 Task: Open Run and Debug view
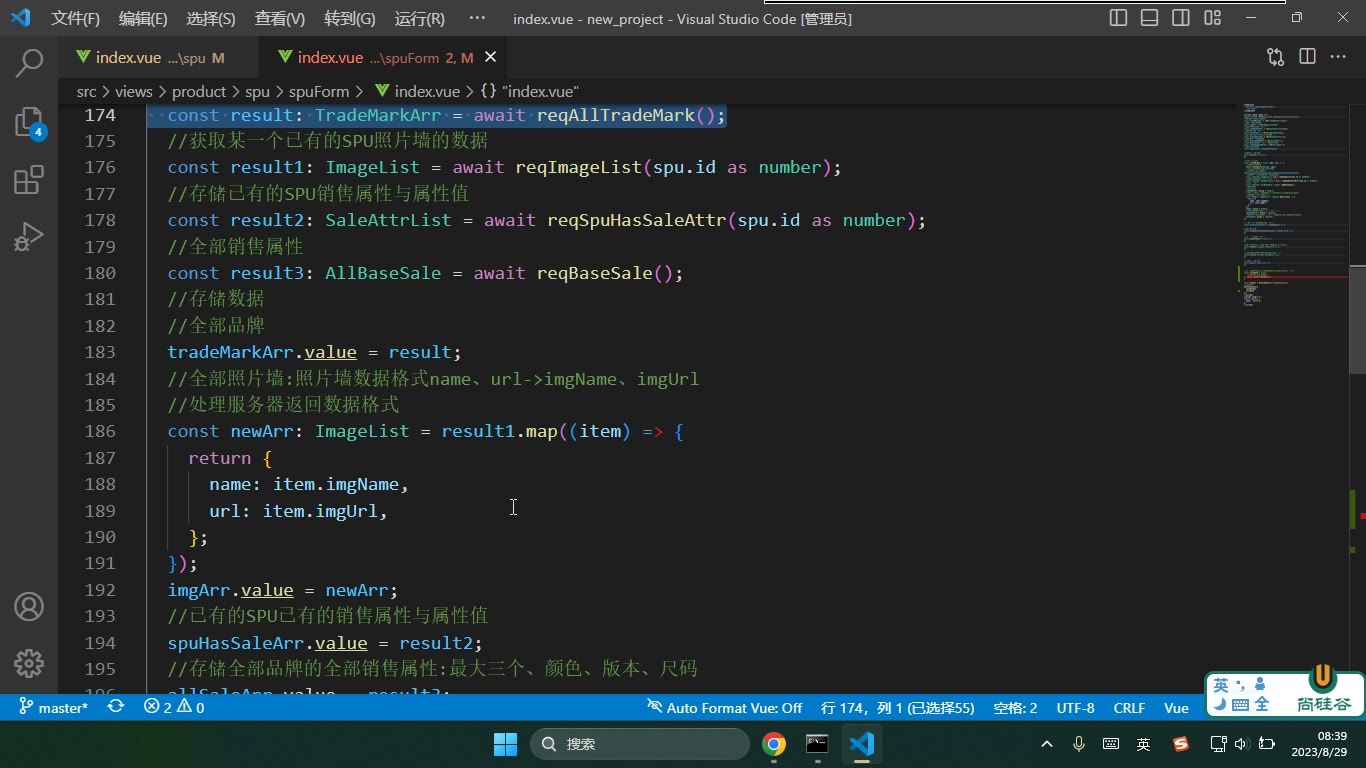point(29,238)
